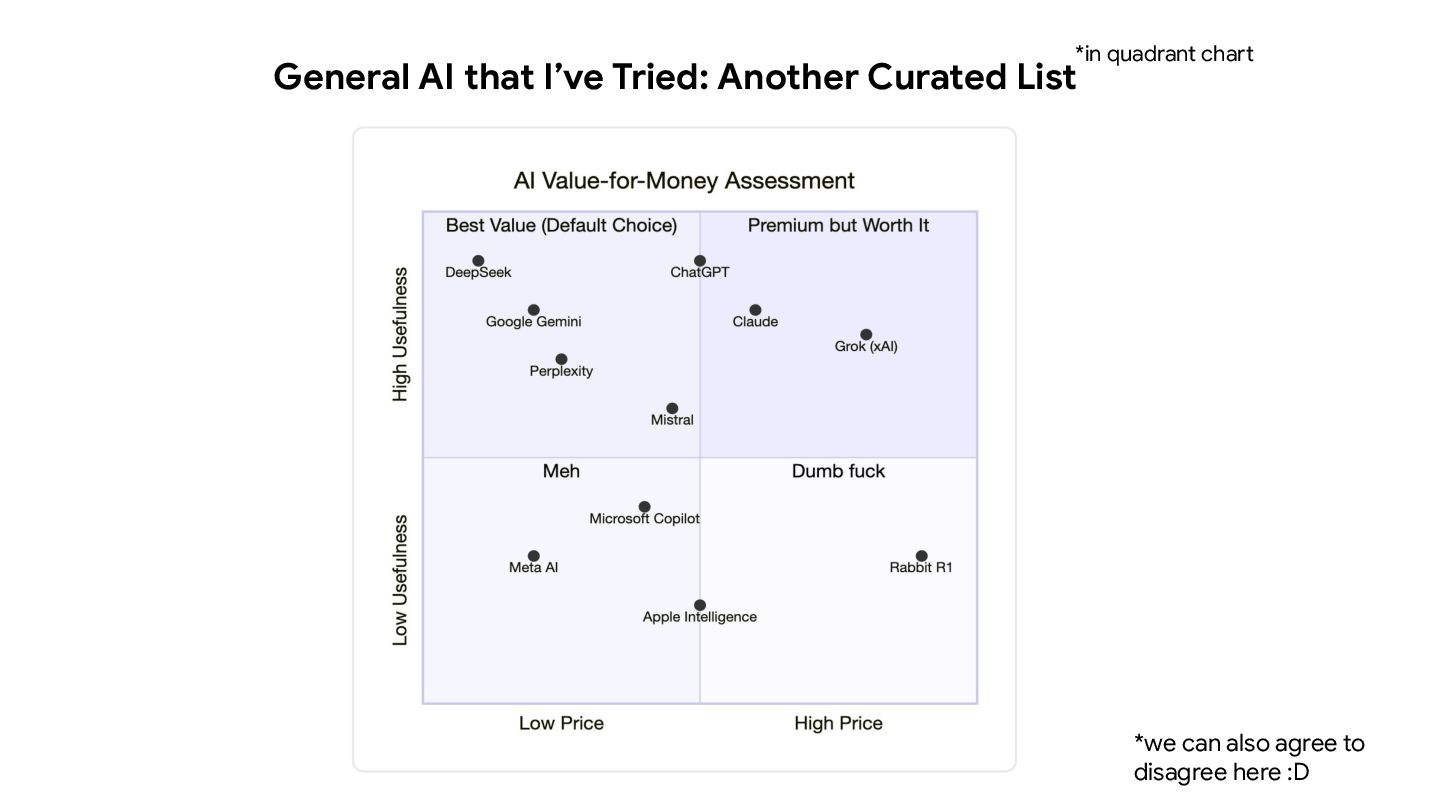Select the Mistral data point dot
This screenshot has height=810, width=1440.
point(672,408)
